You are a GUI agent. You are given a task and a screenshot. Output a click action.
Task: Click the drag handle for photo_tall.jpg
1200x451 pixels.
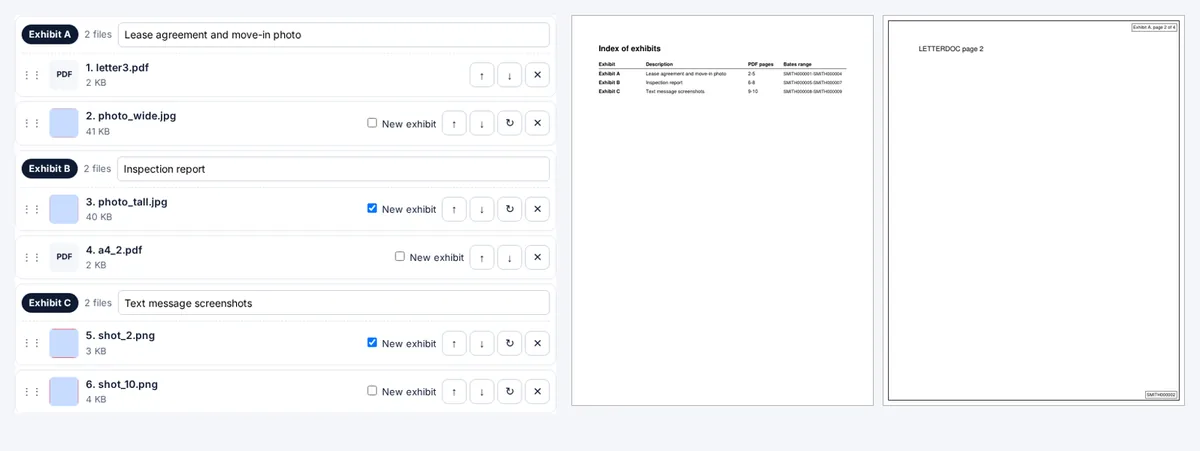click(32, 209)
